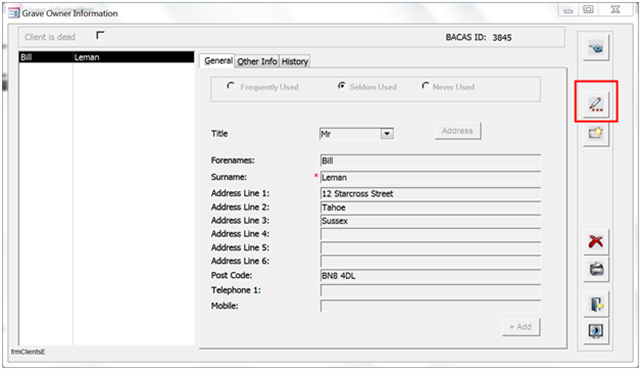Click the + Add button
Screen dimensions: 641x369
click(520, 327)
